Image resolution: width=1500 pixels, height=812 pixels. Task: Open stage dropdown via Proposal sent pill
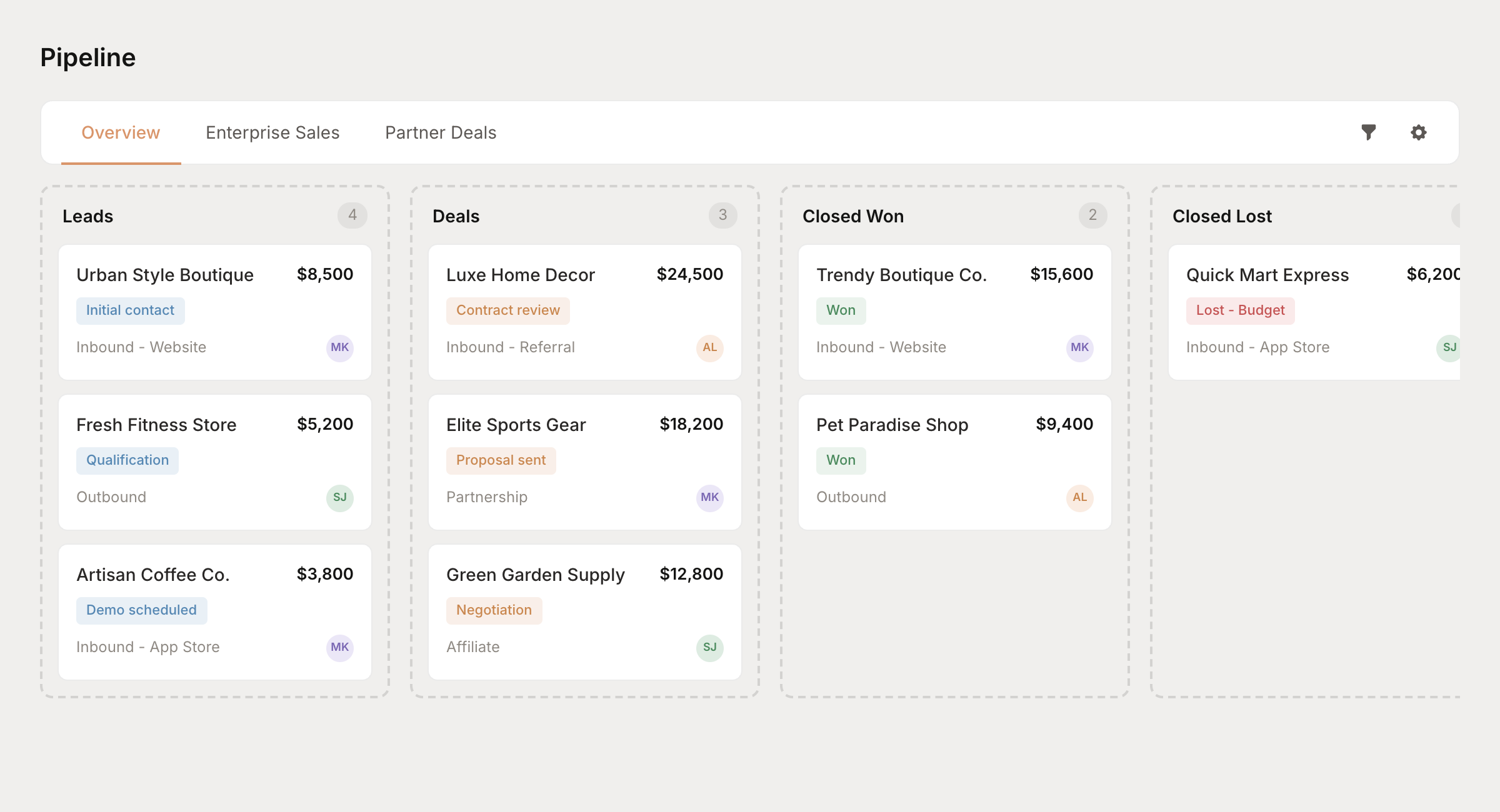[501, 460]
